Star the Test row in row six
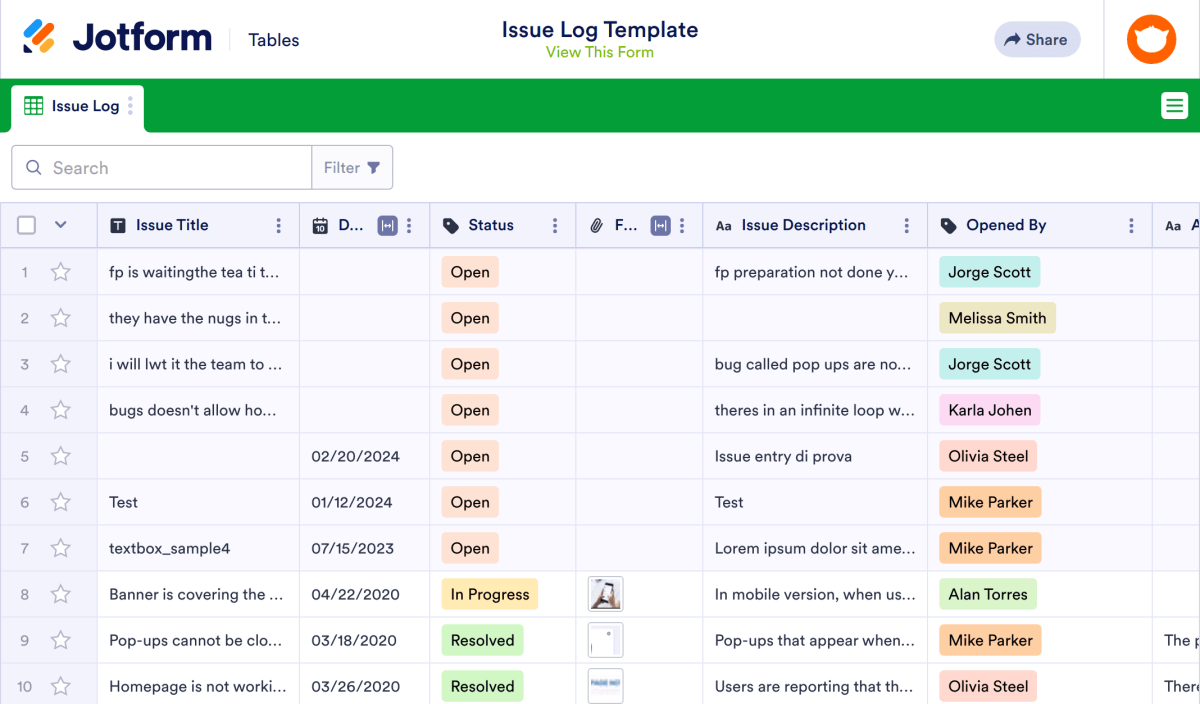1200x704 pixels. [x=60, y=502]
